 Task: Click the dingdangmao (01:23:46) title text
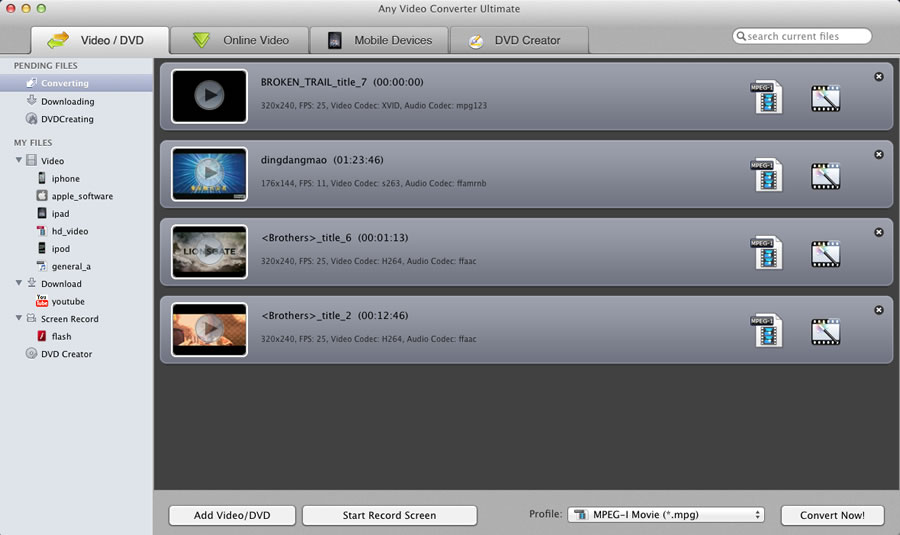coord(322,160)
